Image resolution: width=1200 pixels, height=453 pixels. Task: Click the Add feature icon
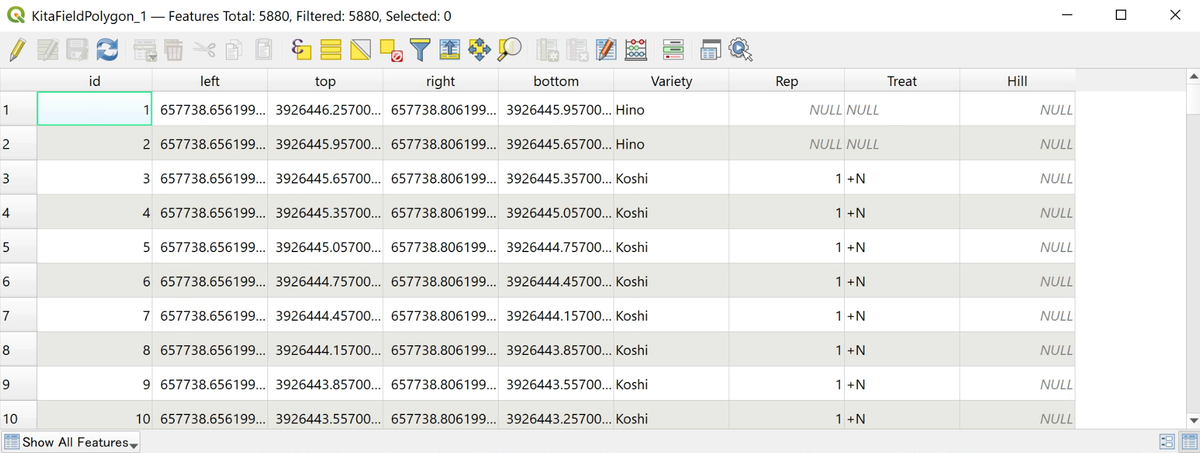tap(145, 49)
